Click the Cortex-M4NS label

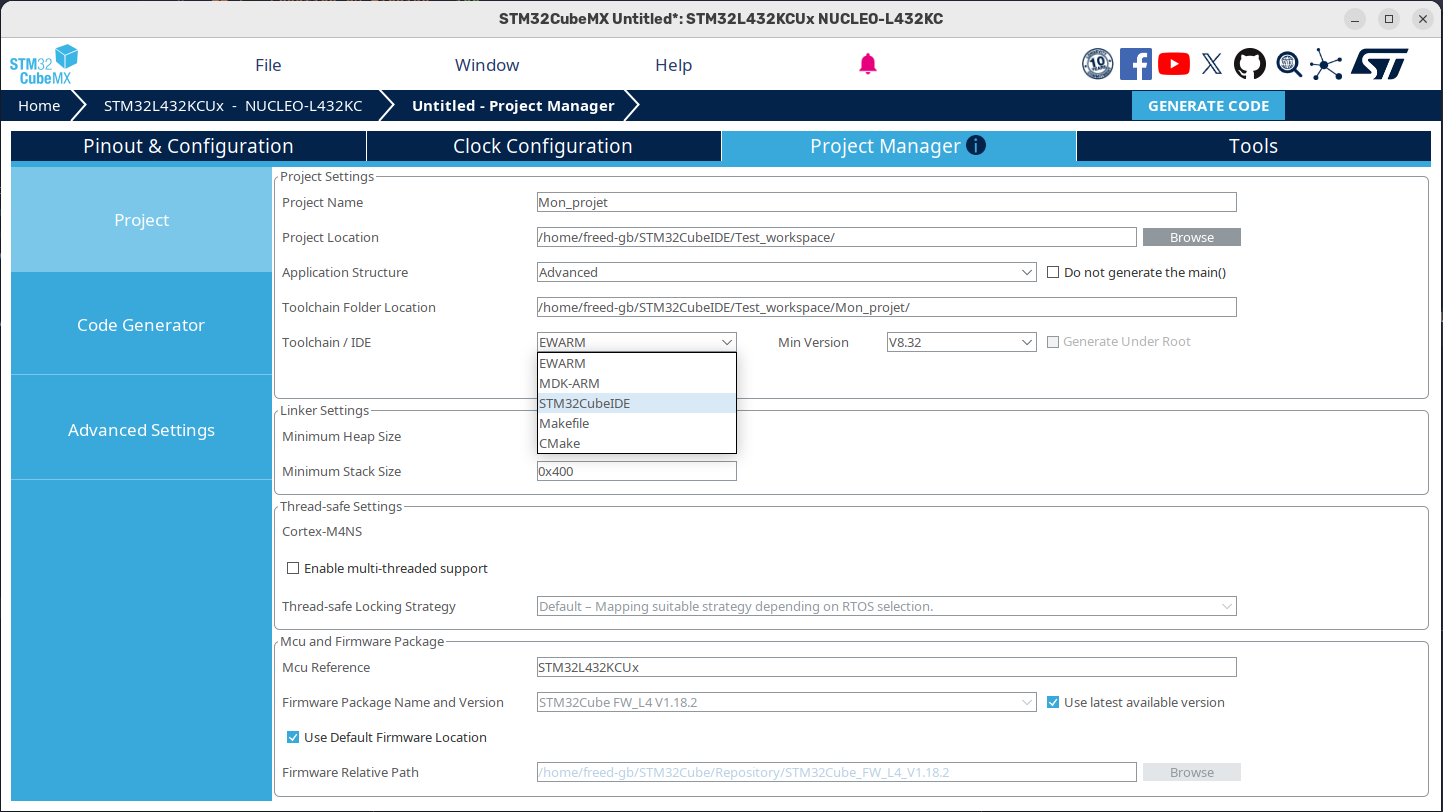tap(321, 531)
